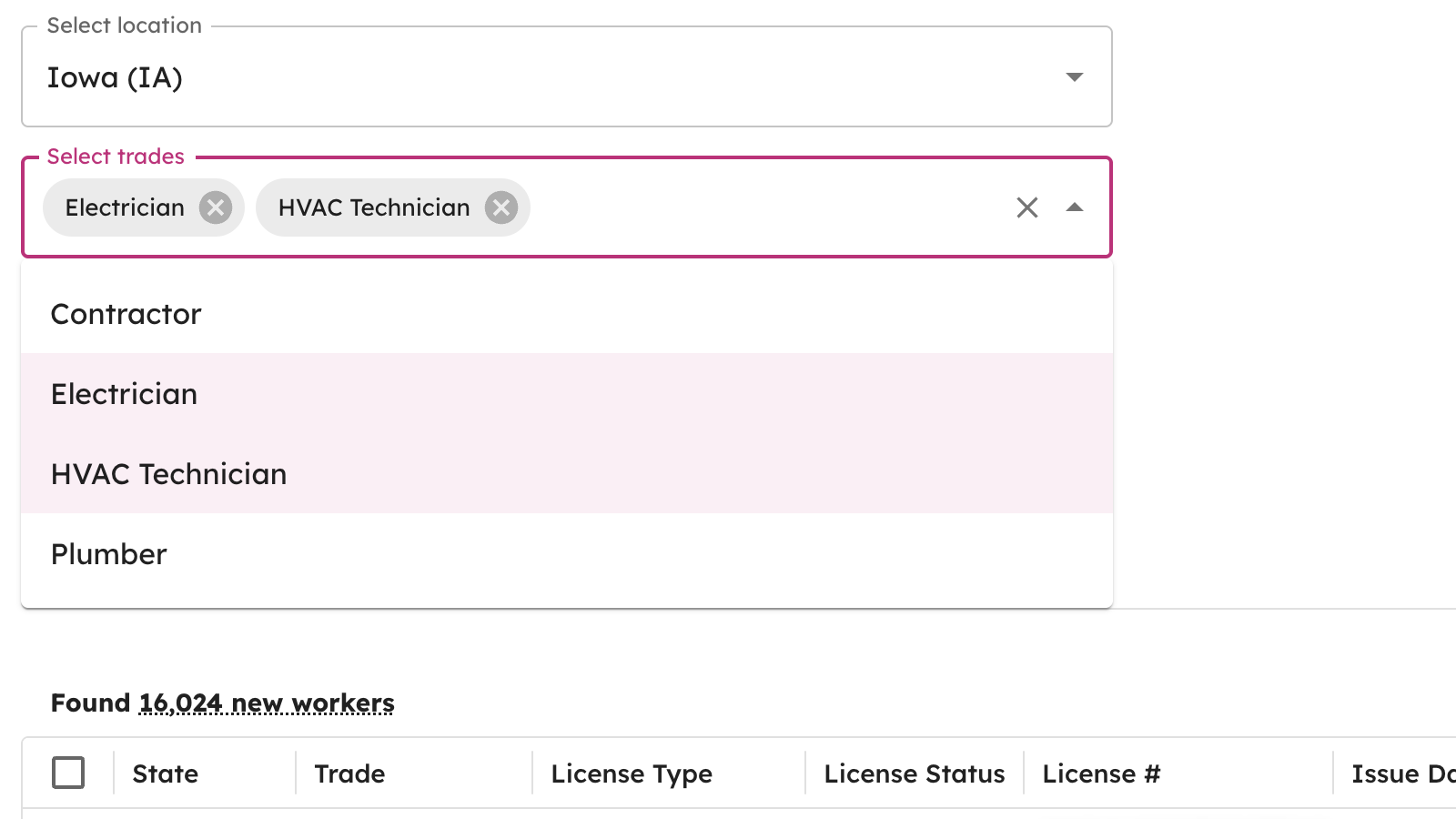1456x819 pixels.
Task: Check the select-all checkbox in the table header
Action: (68, 772)
